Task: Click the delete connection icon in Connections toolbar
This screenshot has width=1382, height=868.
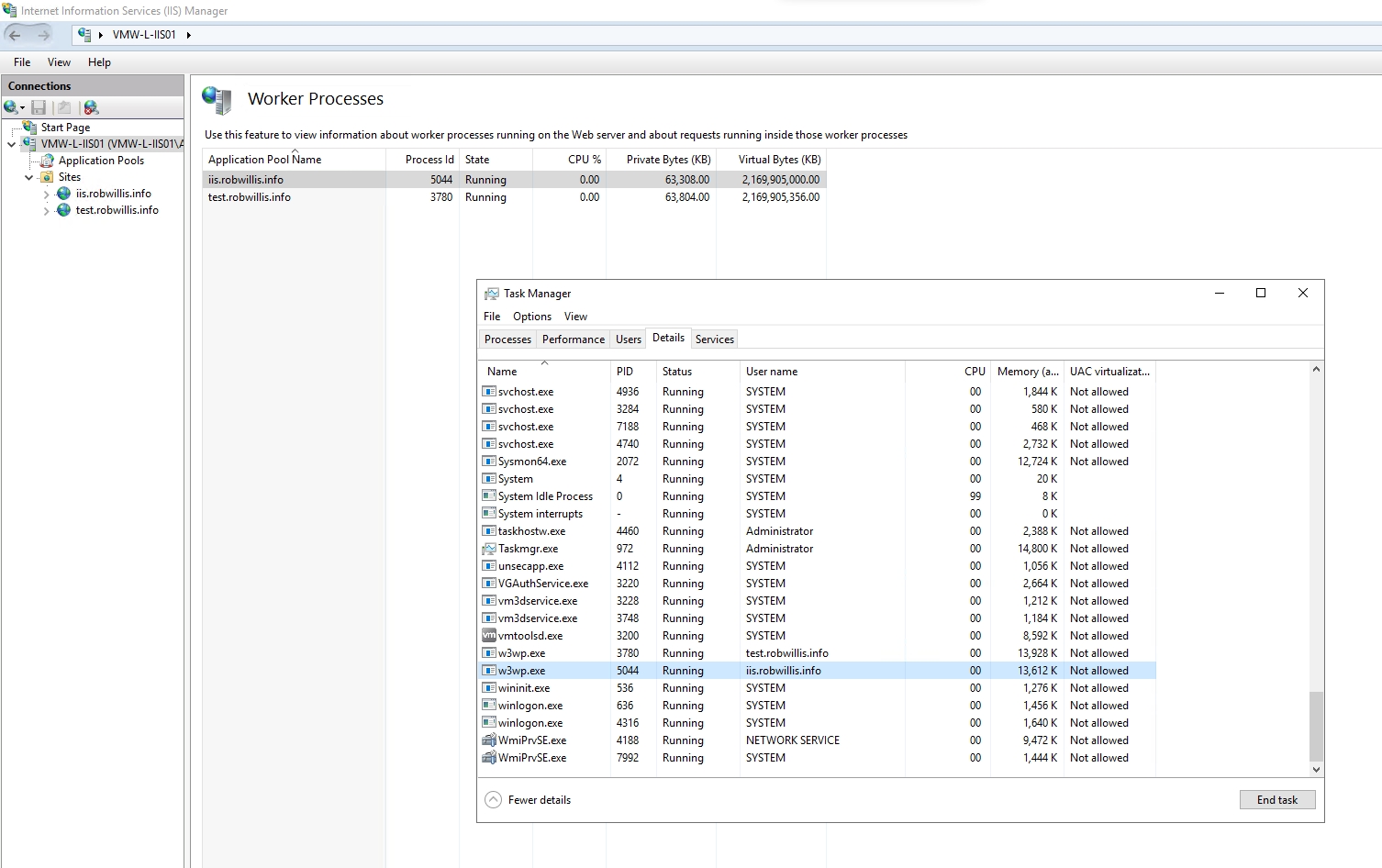Action: 91,107
